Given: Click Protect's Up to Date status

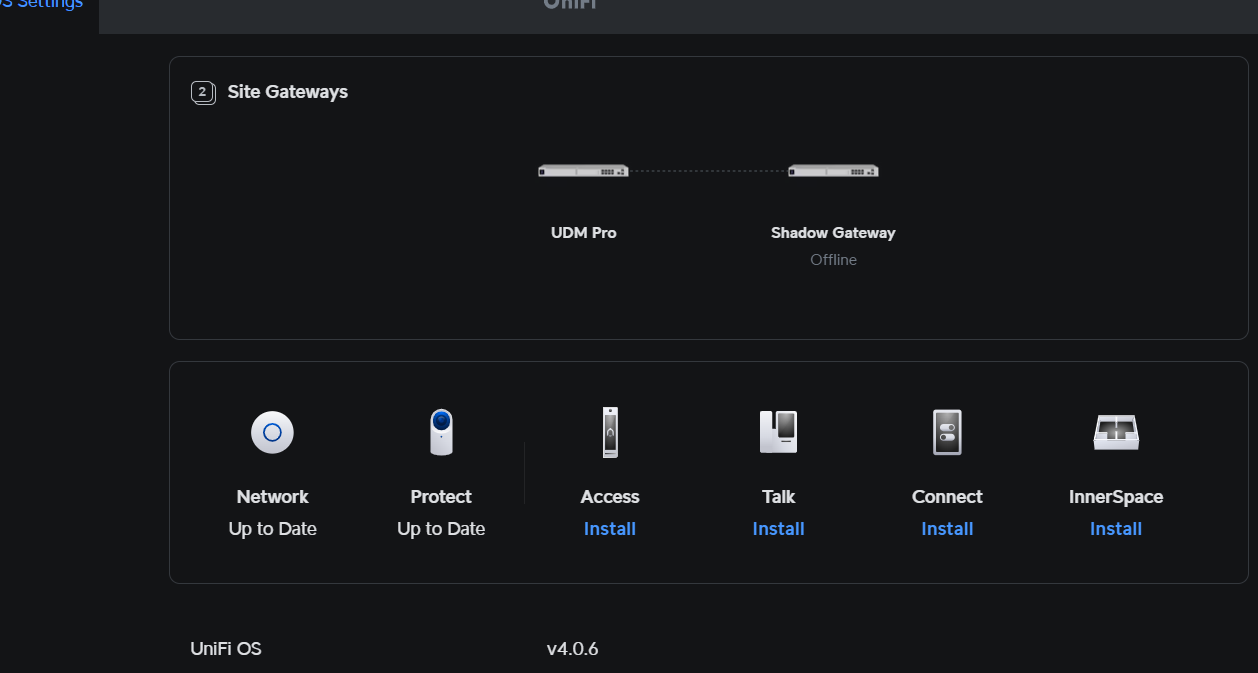Looking at the screenshot, I should point(441,529).
